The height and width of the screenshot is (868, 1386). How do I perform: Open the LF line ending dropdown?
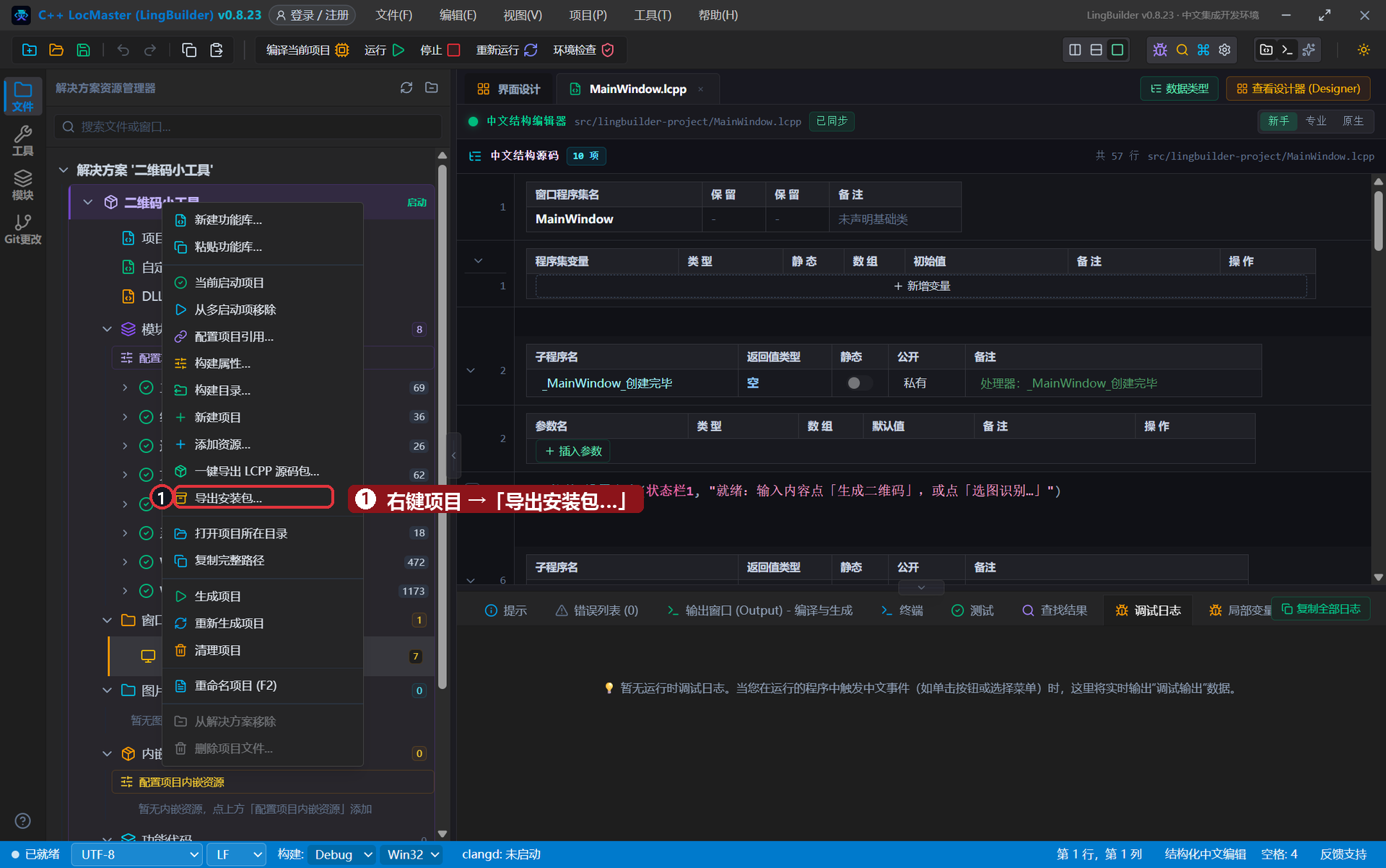[x=237, y=854]
